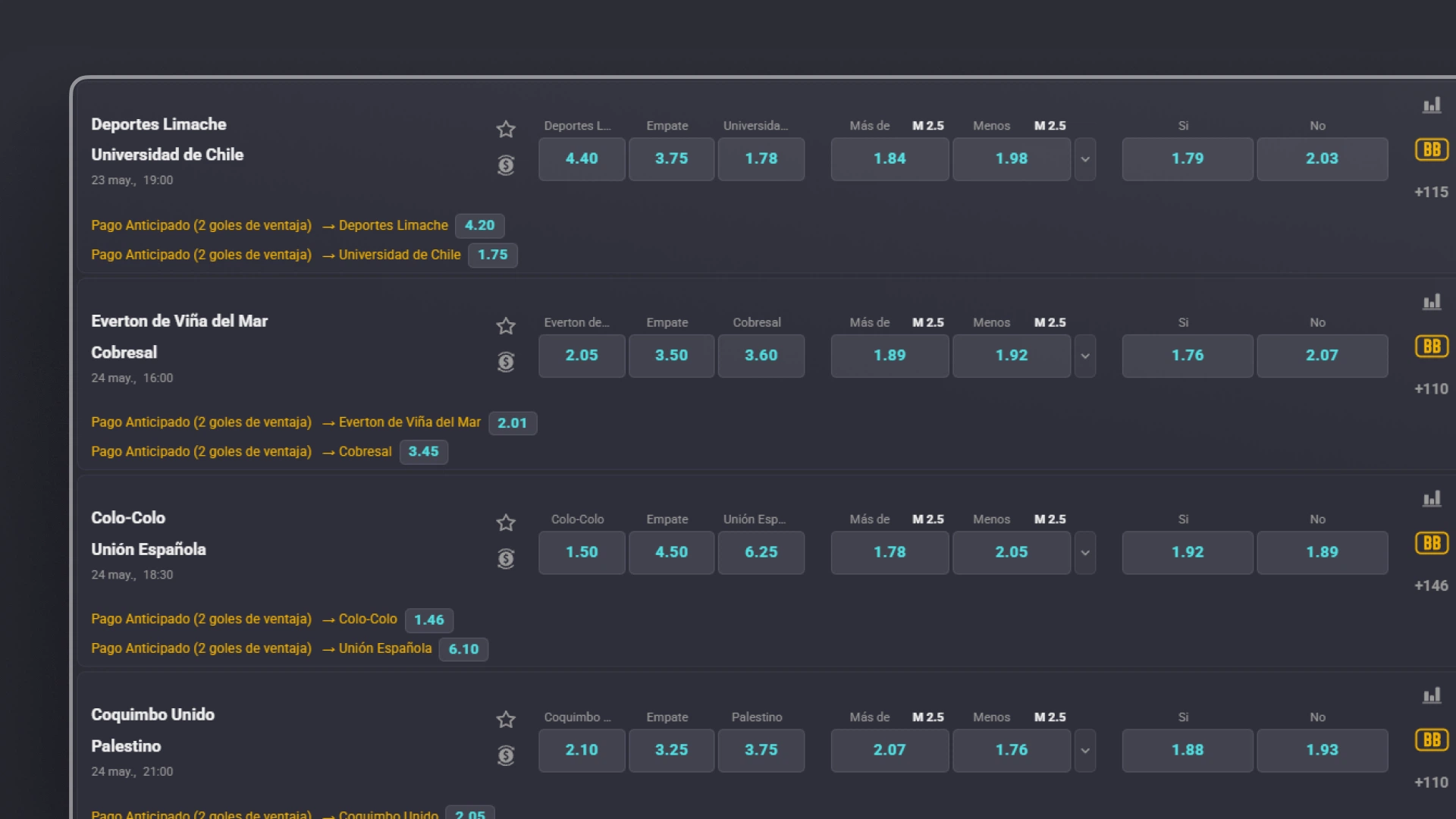The height and width of the screenshot is (819, 1456).
Task: Select Menos 2.5 odds 2.05 in Colo-Colo row
Action: point(1012,553)
